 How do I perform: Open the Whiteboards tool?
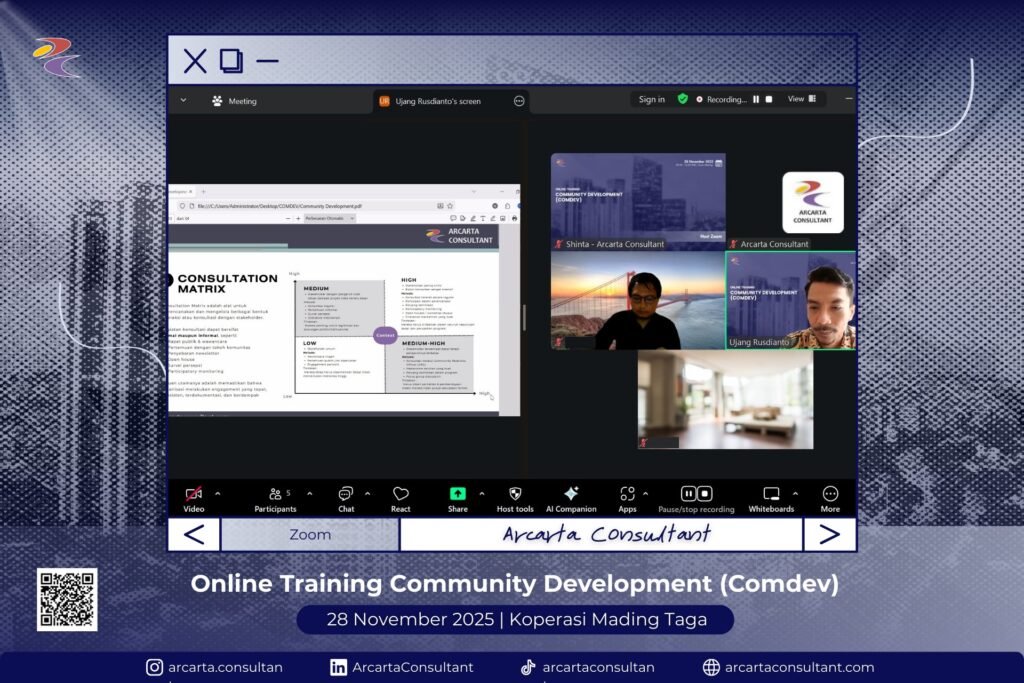coord(771,494)
